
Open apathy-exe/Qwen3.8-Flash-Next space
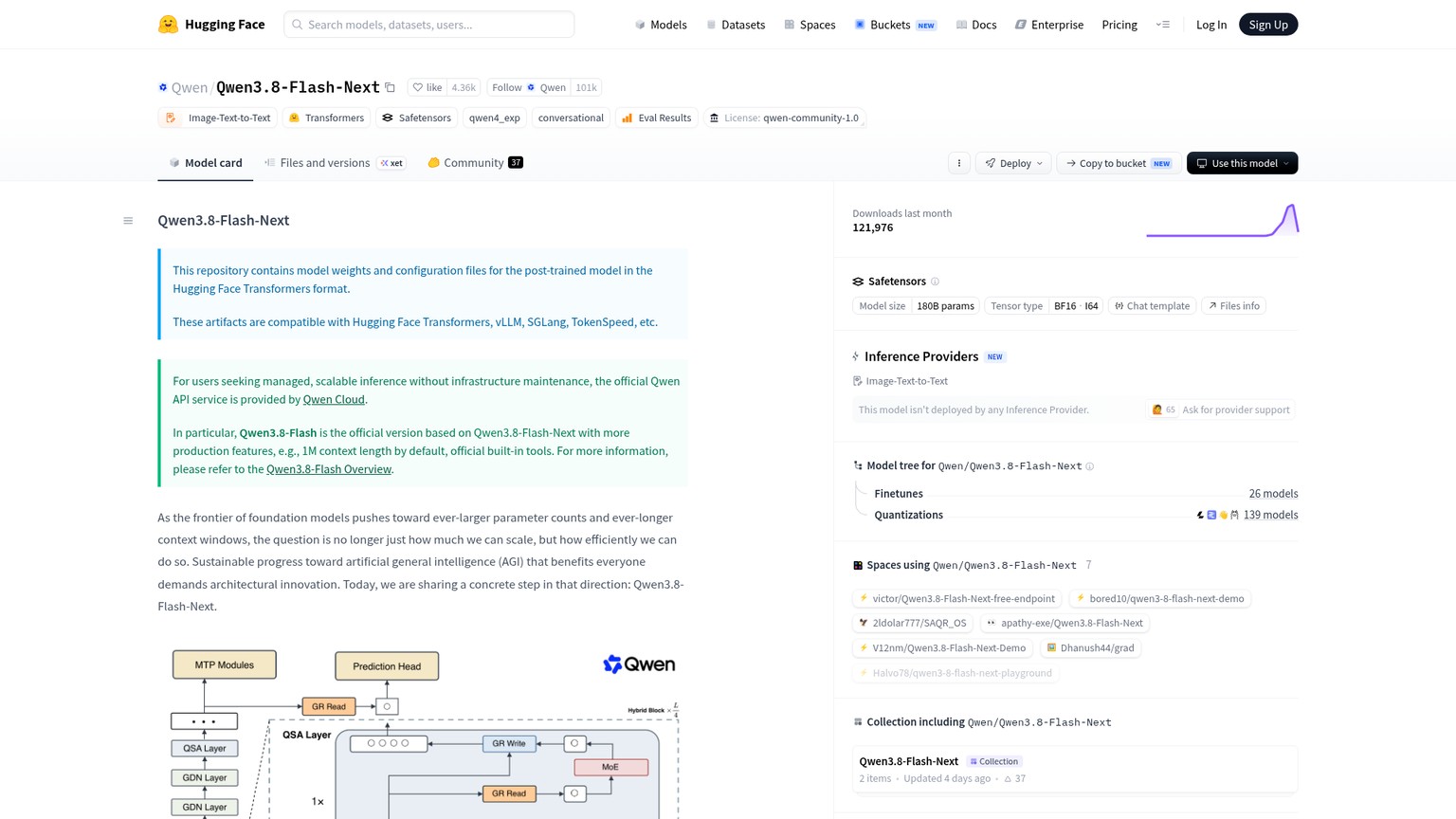click(1065, 623)
